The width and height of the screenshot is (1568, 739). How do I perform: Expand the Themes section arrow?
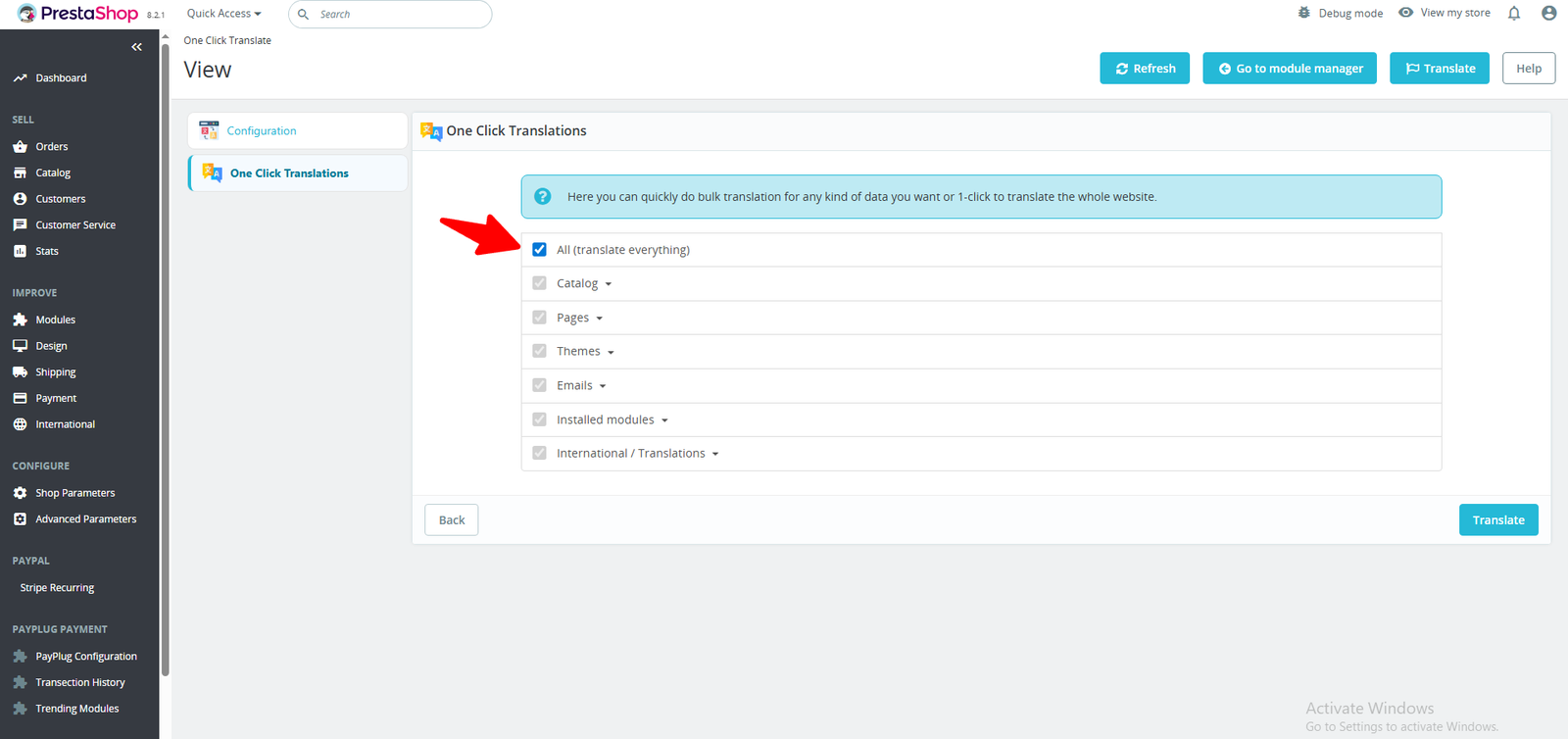point(611,352)
